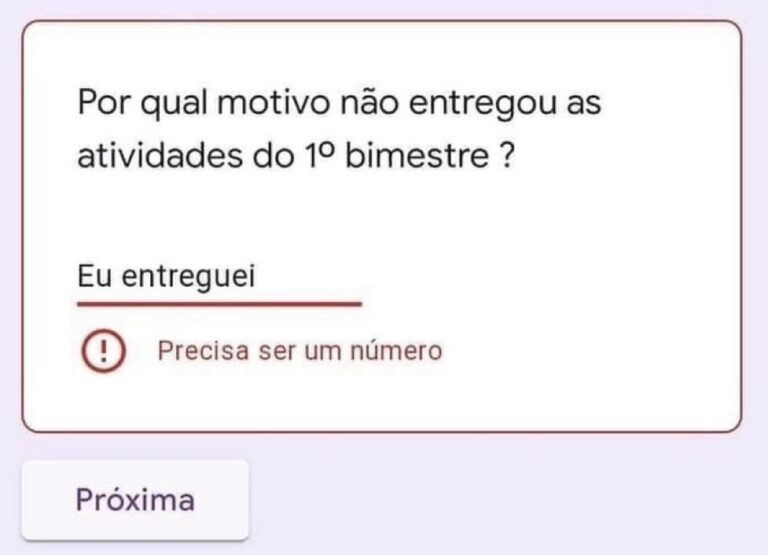Click the red exclamation error icon
This screenshot has height=555, width=768.
(103, 351)
